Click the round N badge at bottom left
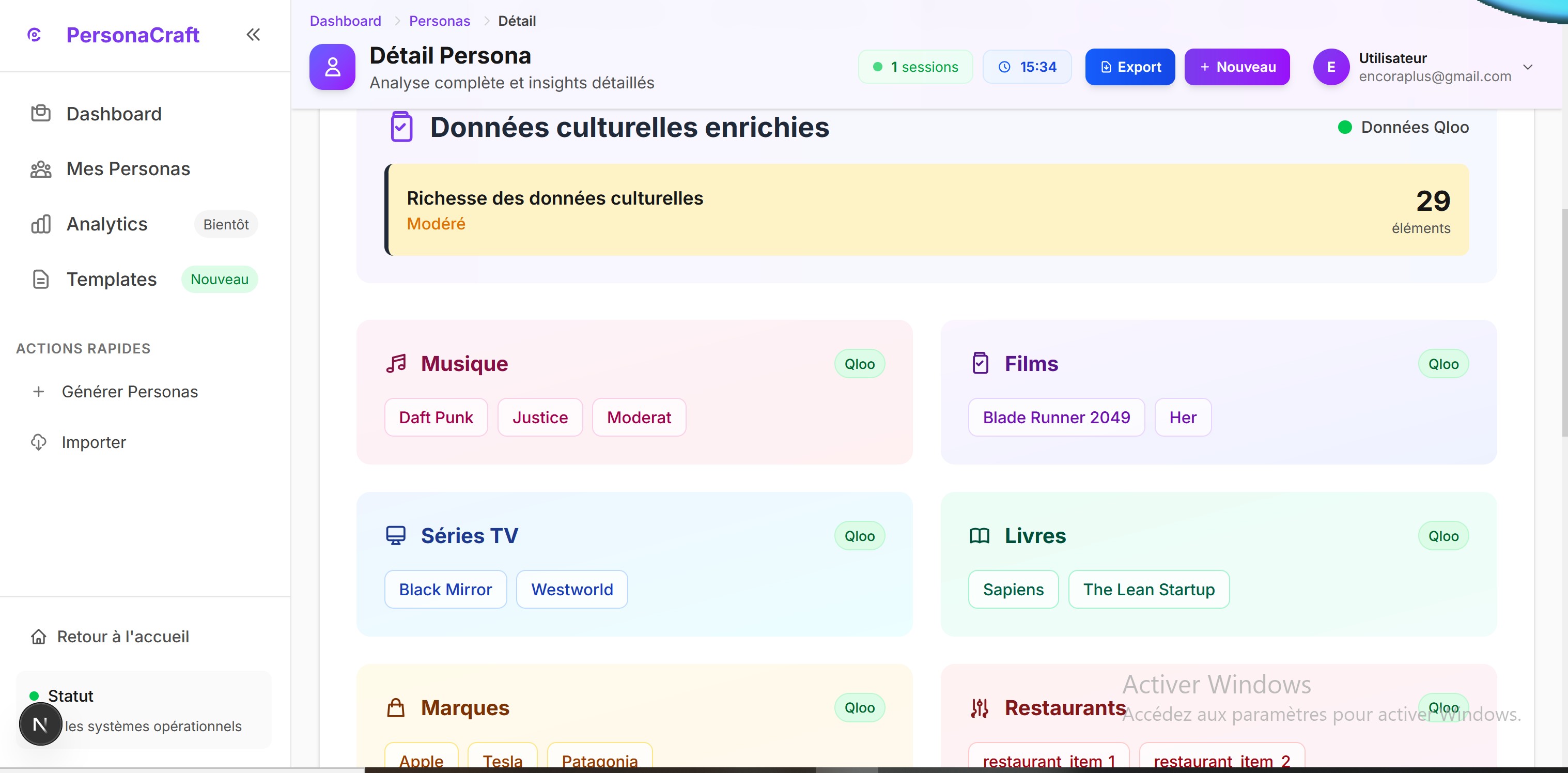The height and width of the screenshot is (773, 1568). pyautogui.click(x=40, y=724)
